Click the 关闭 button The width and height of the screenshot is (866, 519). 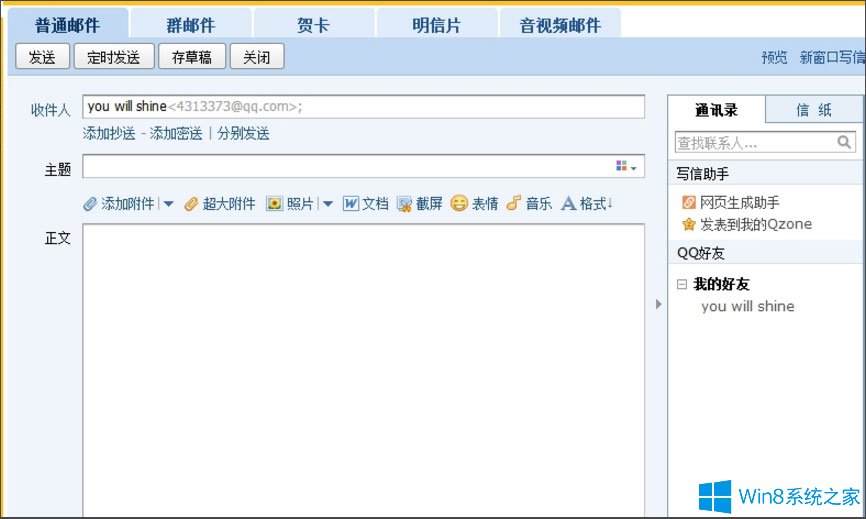tap(257, 57)
